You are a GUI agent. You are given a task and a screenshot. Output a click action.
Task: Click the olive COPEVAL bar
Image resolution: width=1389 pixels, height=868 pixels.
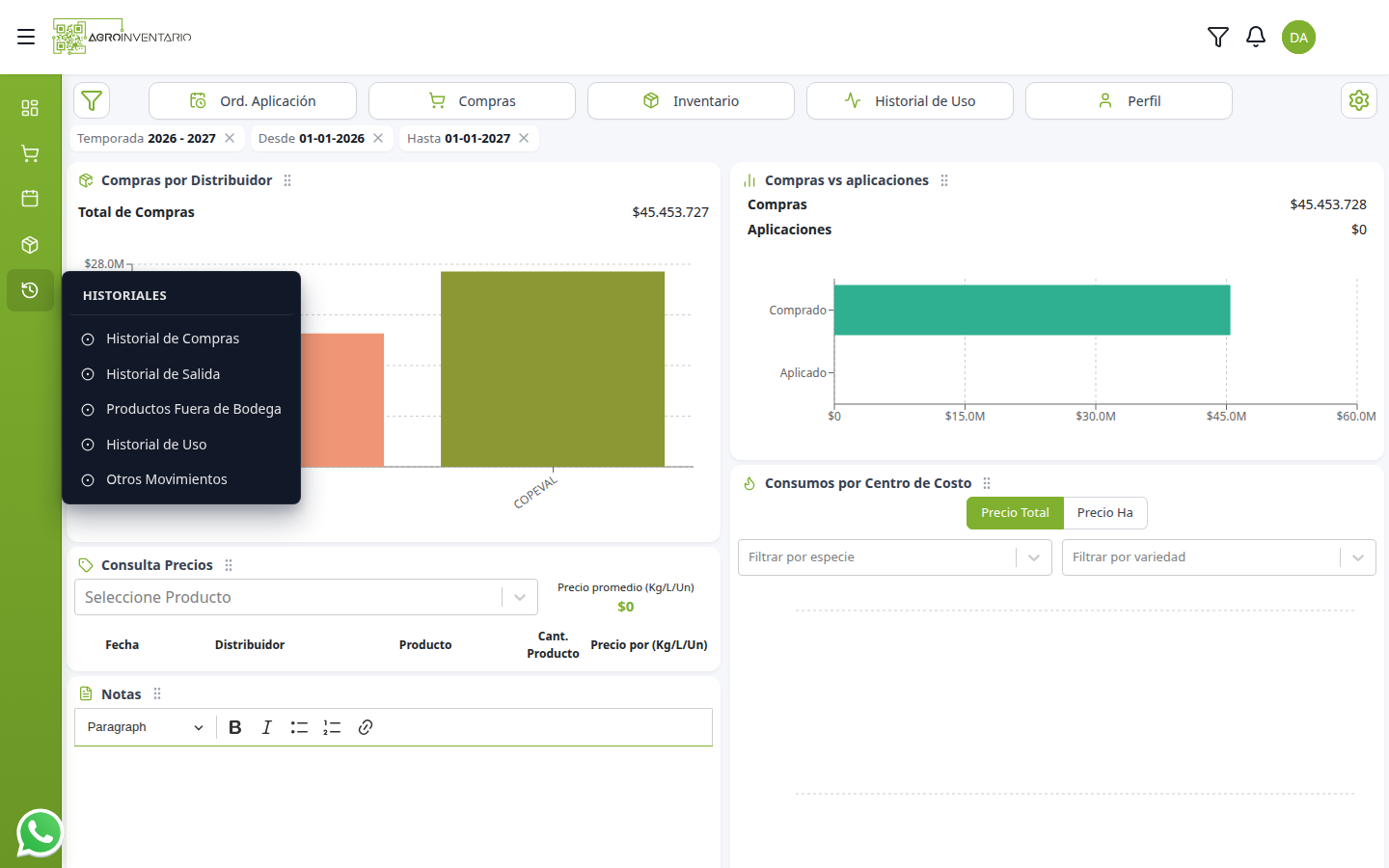tap(553, 369)
